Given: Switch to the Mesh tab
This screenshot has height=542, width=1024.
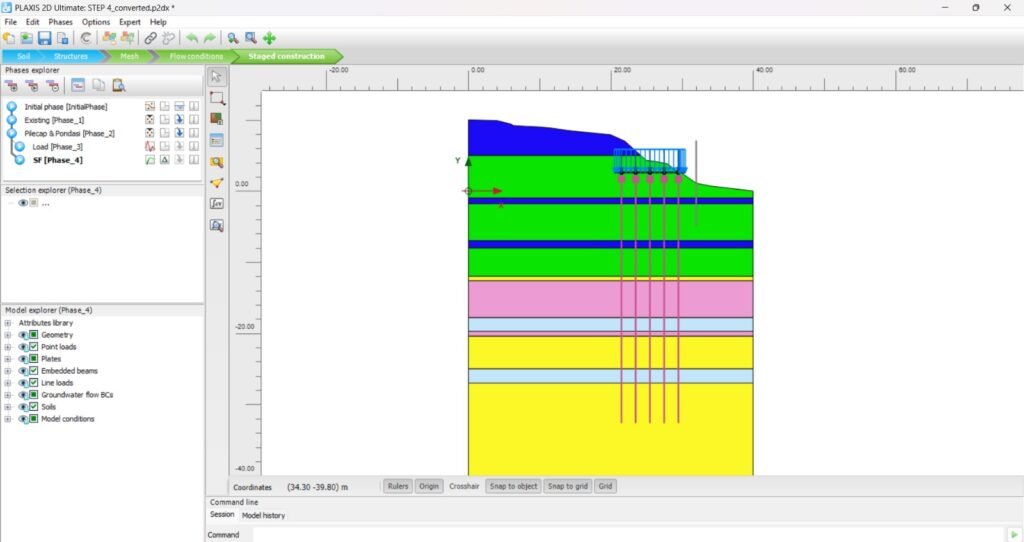Looking at the screenshot, I should coord(129,56).
